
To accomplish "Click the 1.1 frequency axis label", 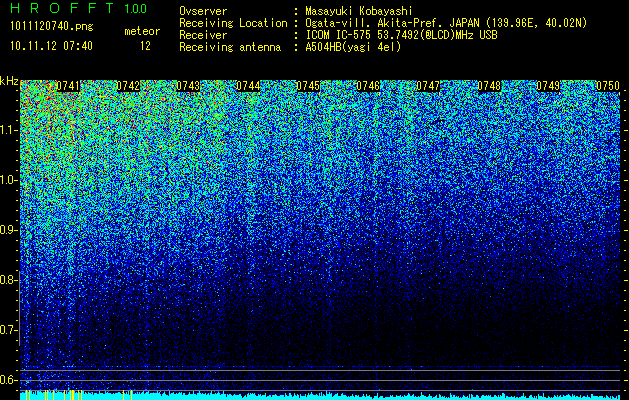I will (9, 131).
